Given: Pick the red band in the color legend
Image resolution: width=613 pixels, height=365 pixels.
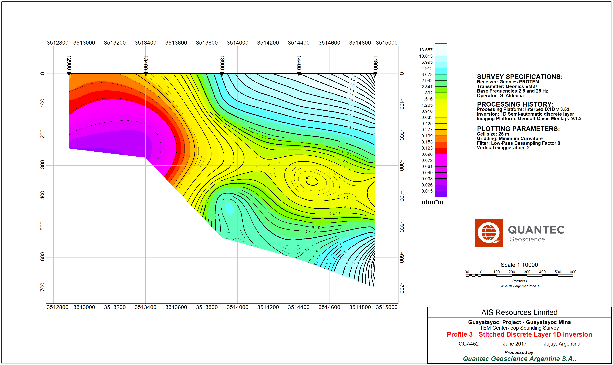Looking at the screenshot, I should tap(441, 151).
